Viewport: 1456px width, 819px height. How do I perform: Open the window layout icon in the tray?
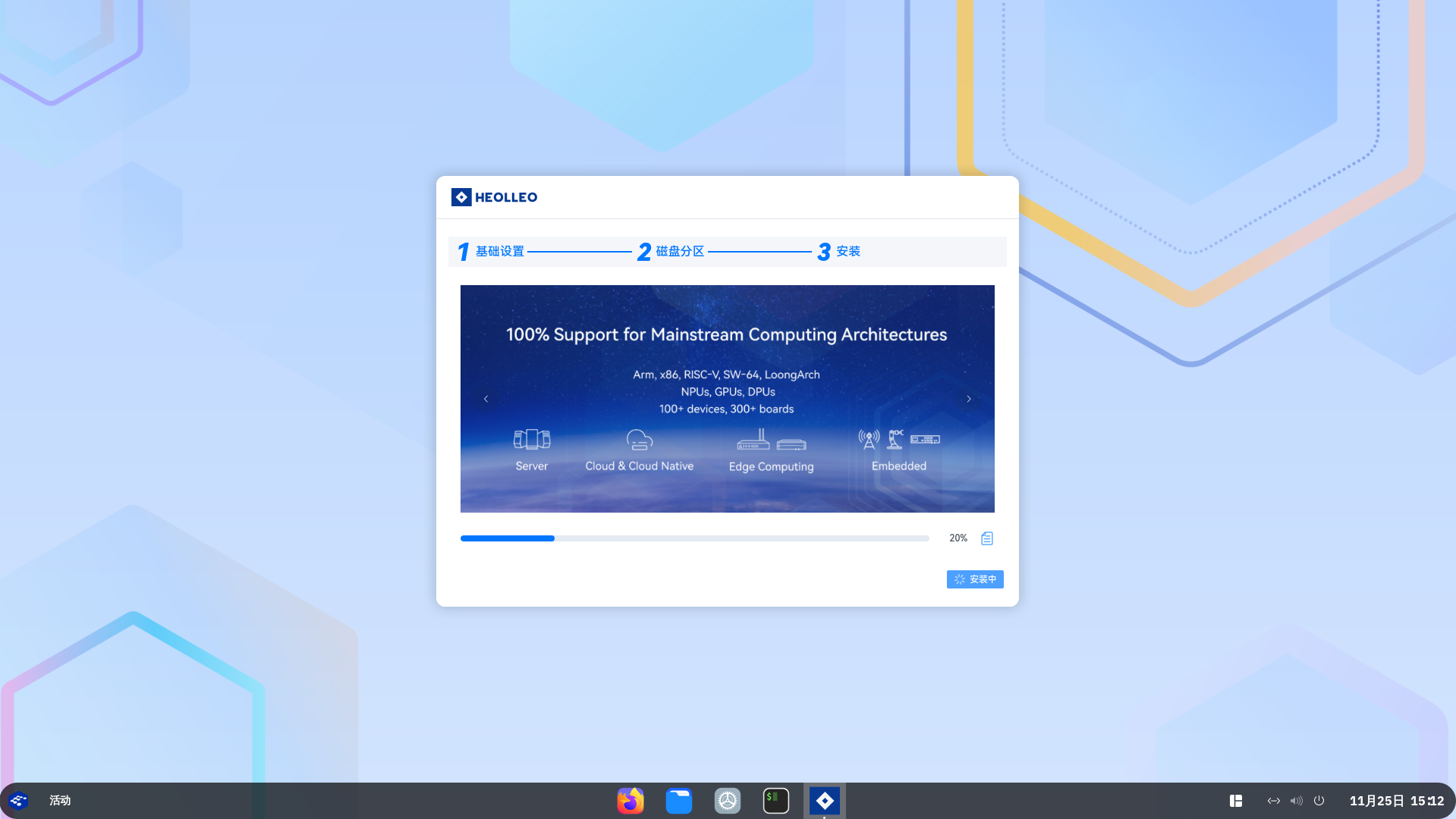tap(1236, 801)
